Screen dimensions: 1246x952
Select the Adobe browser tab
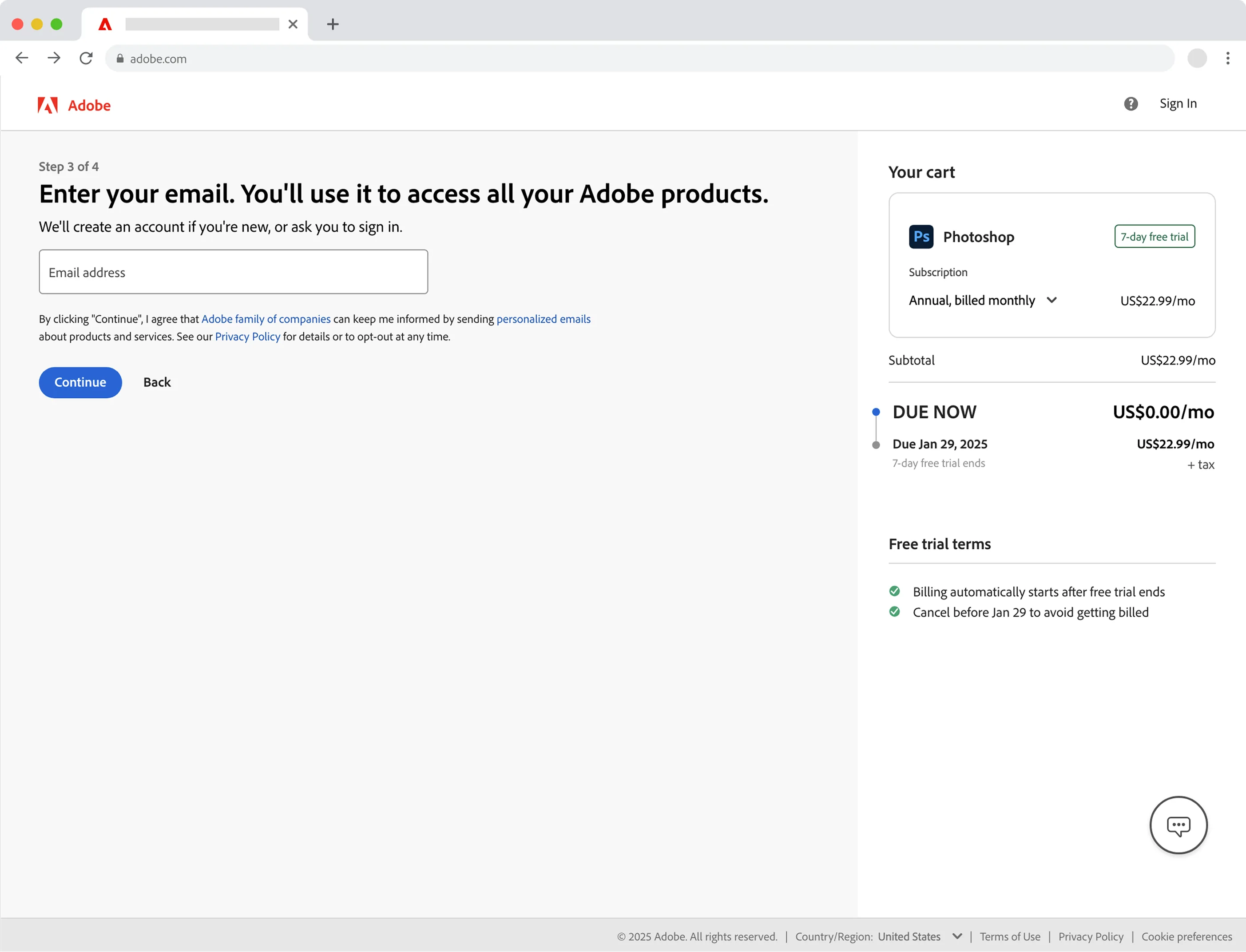[194, 24]
